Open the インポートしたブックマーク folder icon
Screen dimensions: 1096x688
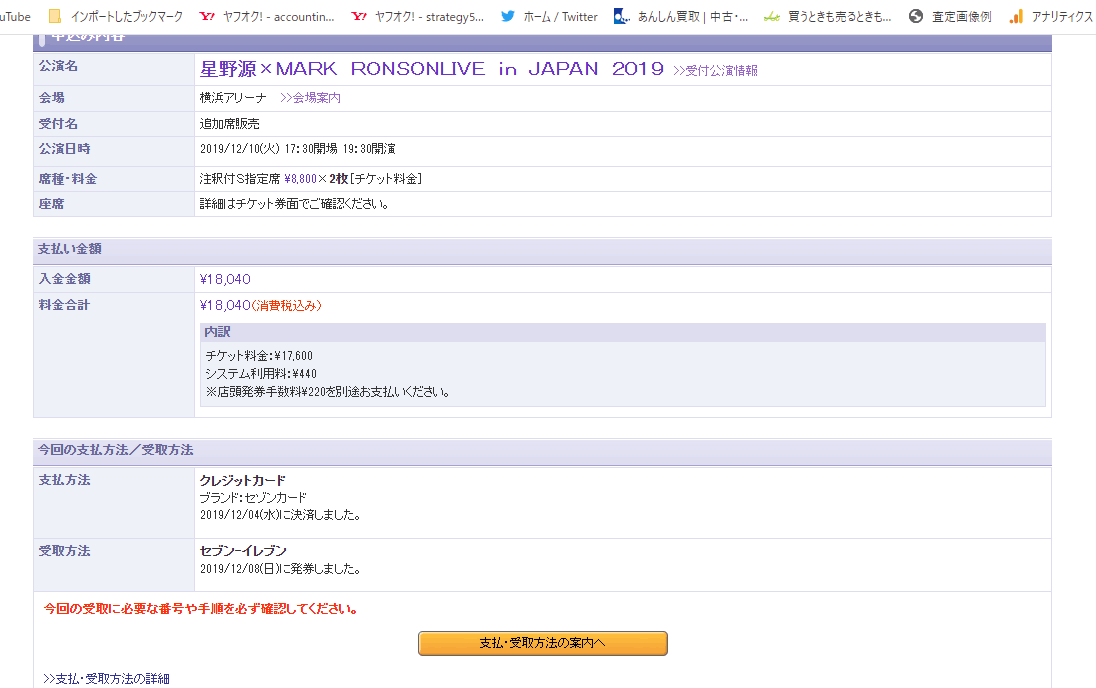coord(55,16)
